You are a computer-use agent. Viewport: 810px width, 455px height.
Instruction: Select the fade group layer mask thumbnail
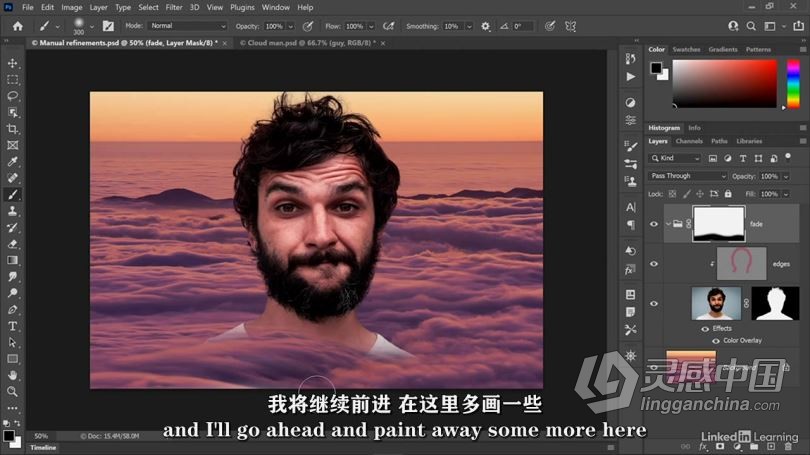(719, 224)
